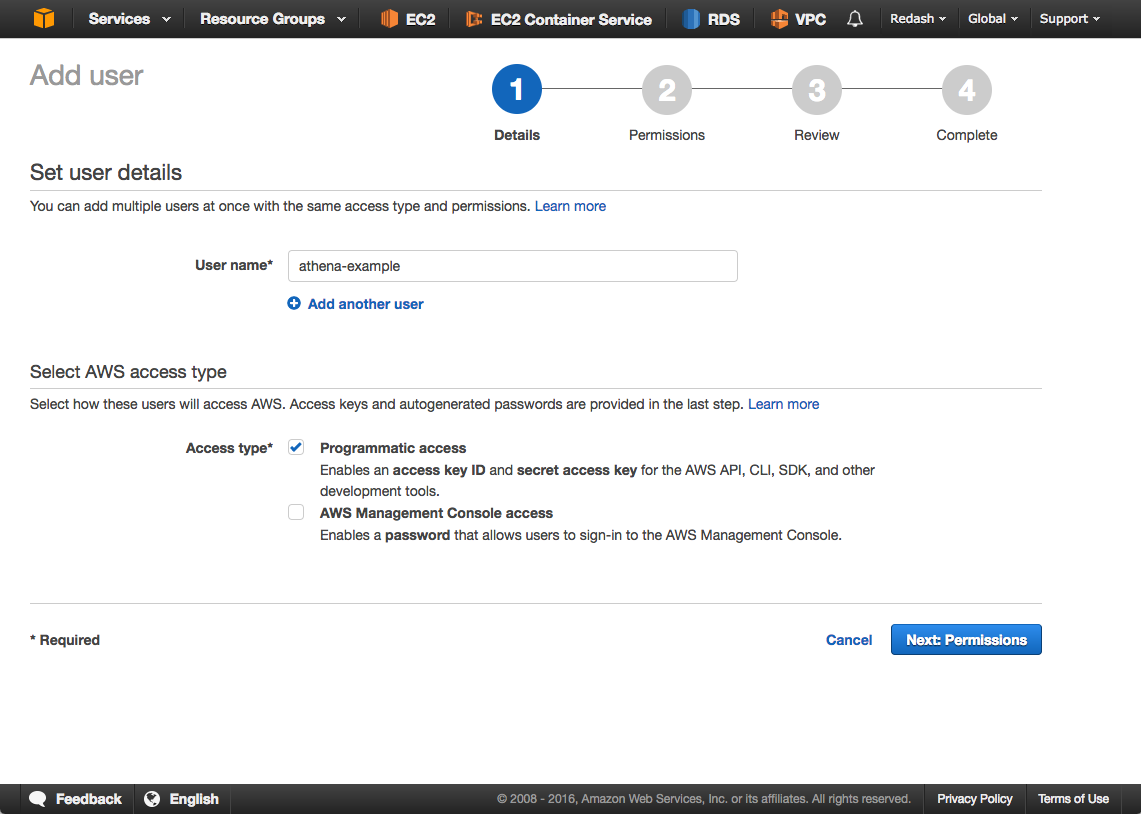The width and height of the screenshot is (1141, 814).
Task: Click the Next: Permissions button
Action: tap(966, 640)
